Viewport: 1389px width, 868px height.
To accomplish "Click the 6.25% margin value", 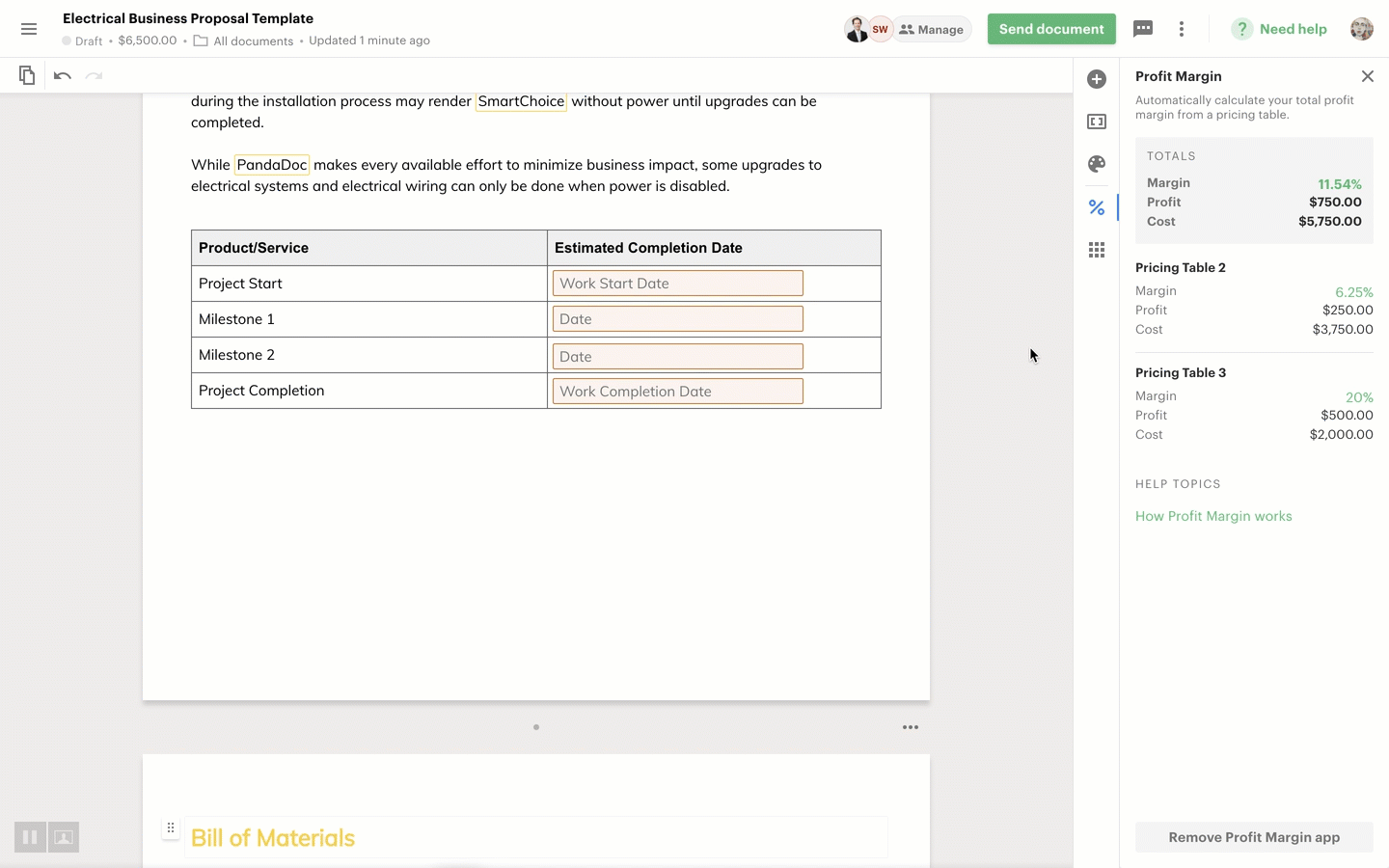I will click(1354, 292).
